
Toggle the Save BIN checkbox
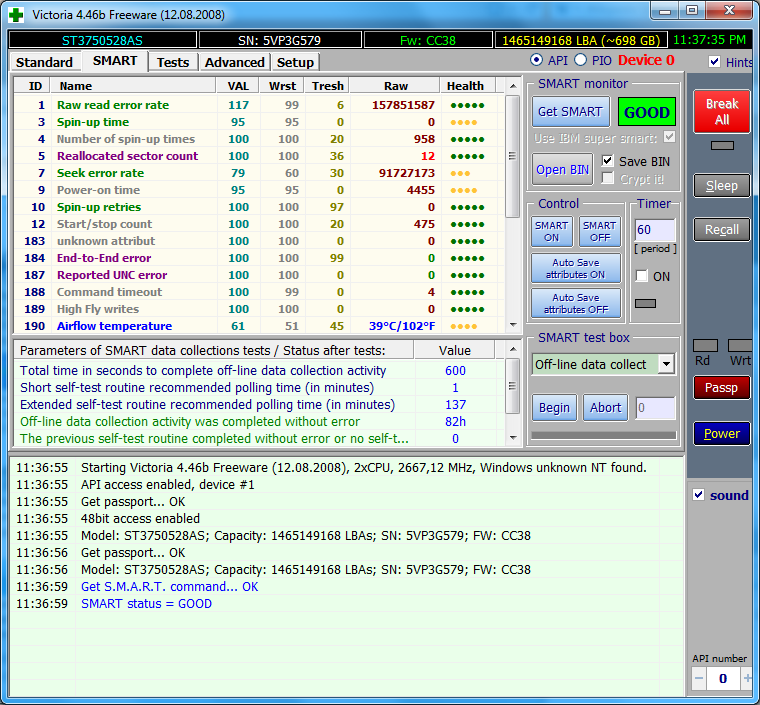[607, 161]
